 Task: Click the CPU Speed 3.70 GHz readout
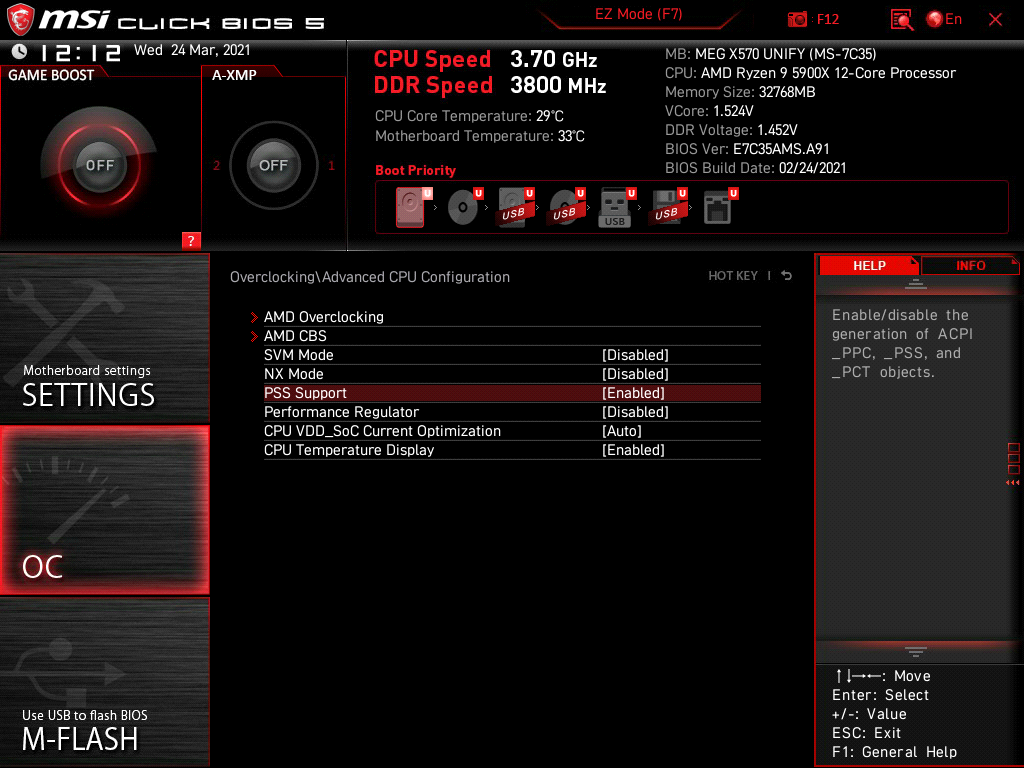pyautogui.click(x=485, y=59)
